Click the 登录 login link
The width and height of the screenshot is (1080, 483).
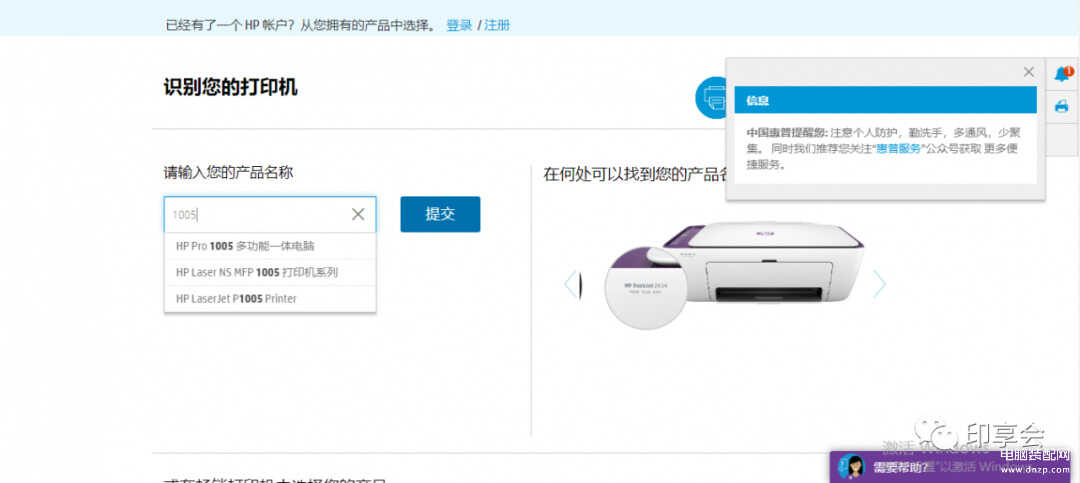coord(459,25)
